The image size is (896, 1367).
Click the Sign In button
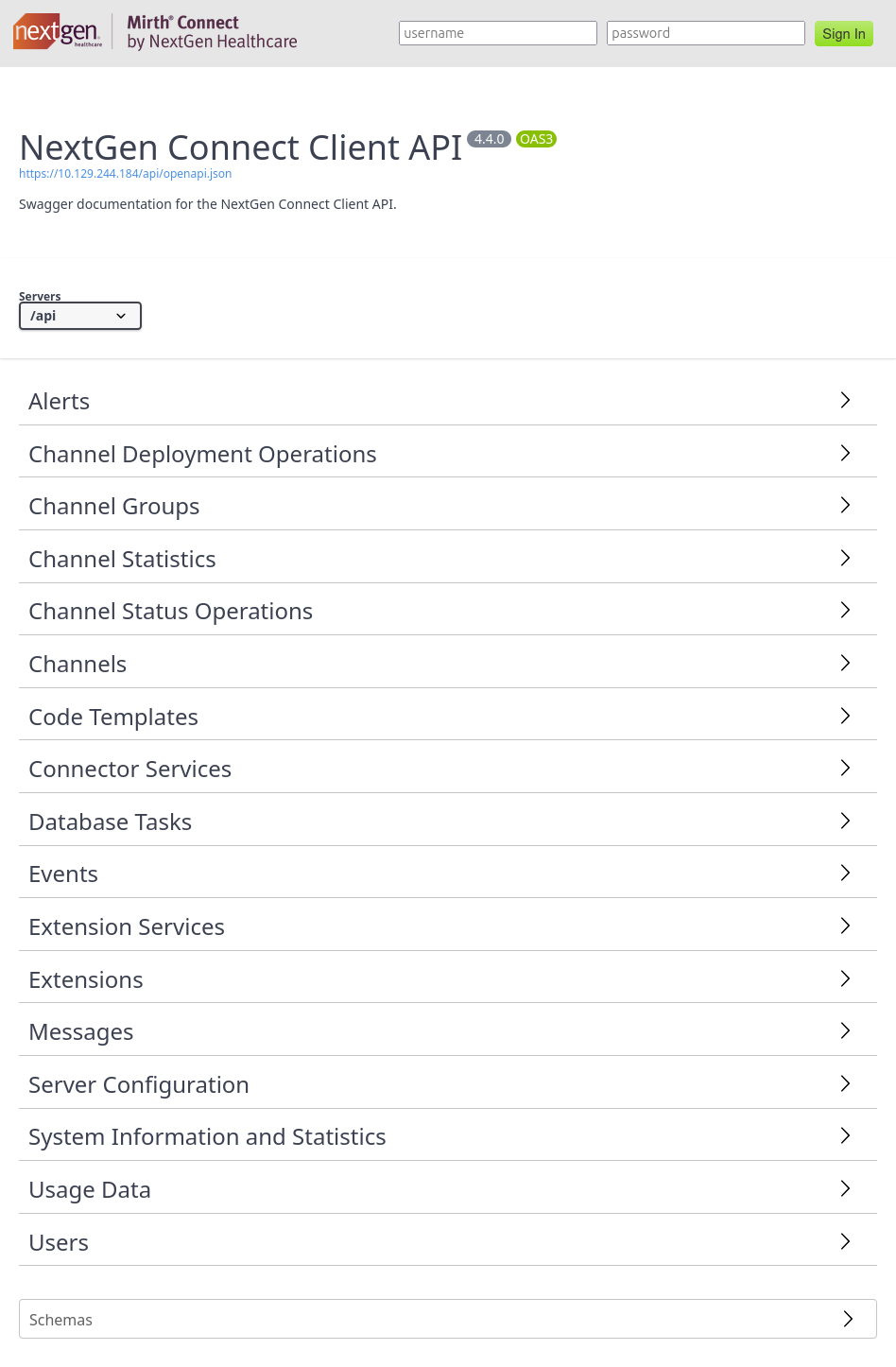(x=844, y=34)
